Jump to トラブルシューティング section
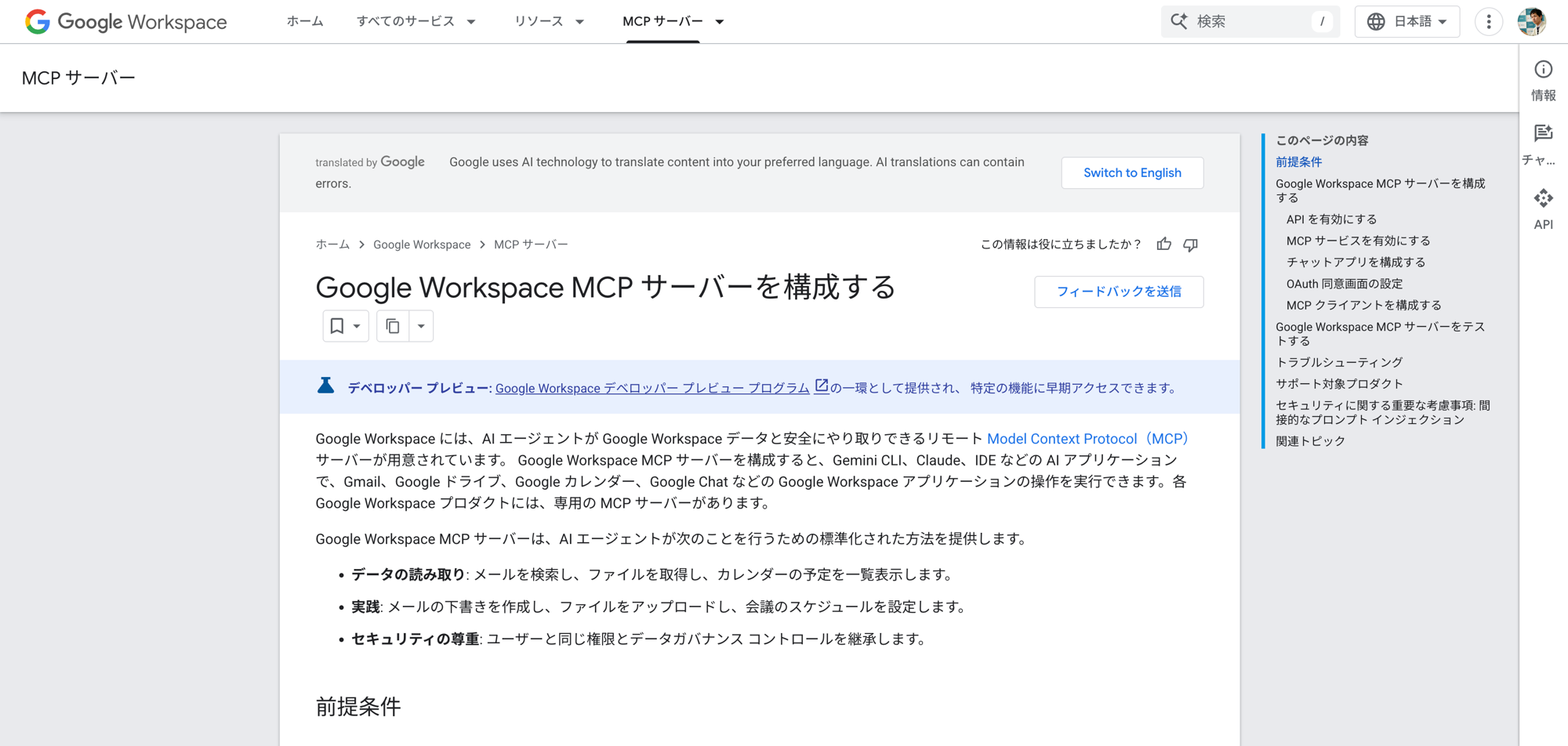 click(x=1339, y=363)
